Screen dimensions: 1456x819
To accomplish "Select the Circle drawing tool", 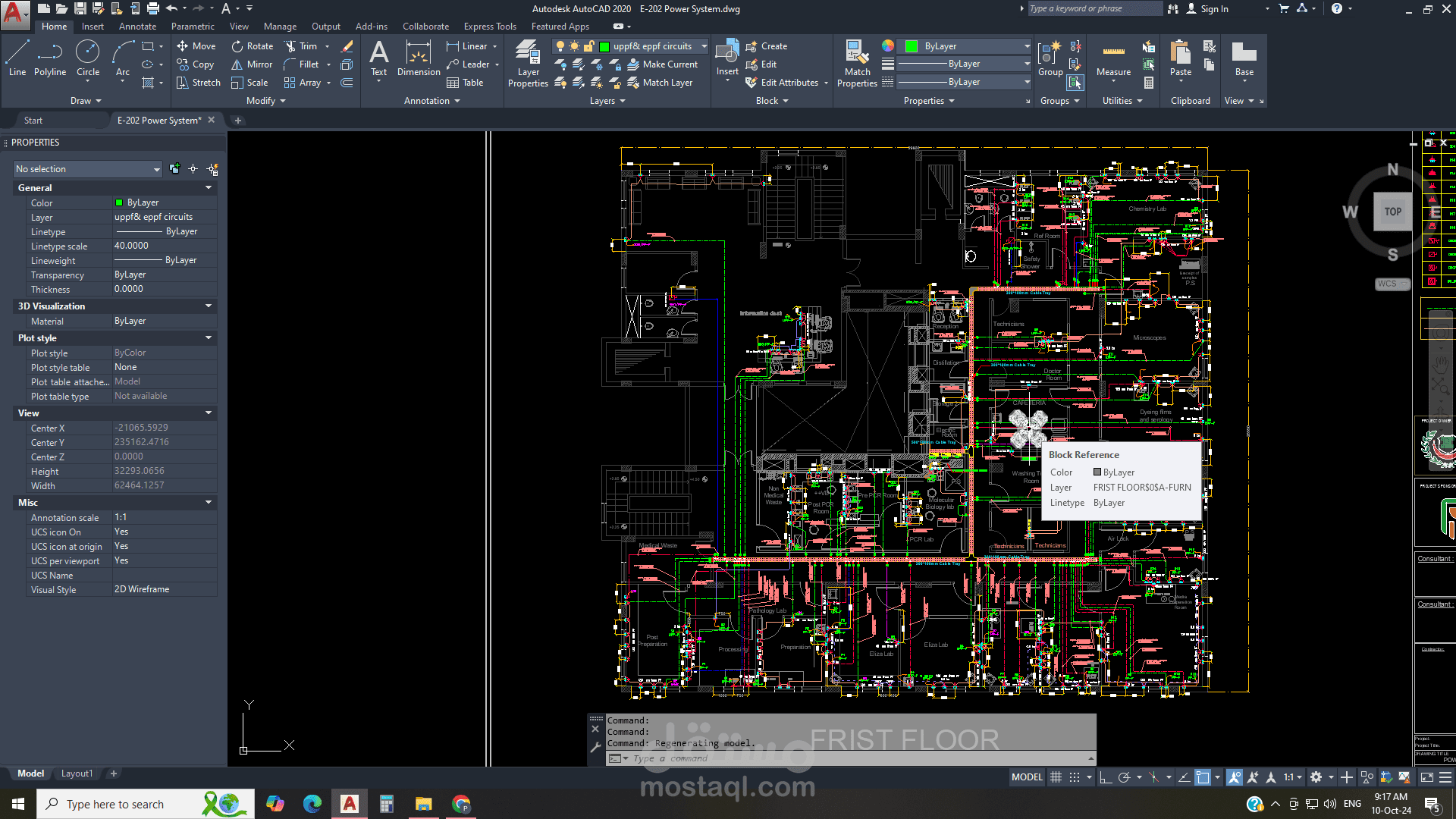I will coord(88,59).
